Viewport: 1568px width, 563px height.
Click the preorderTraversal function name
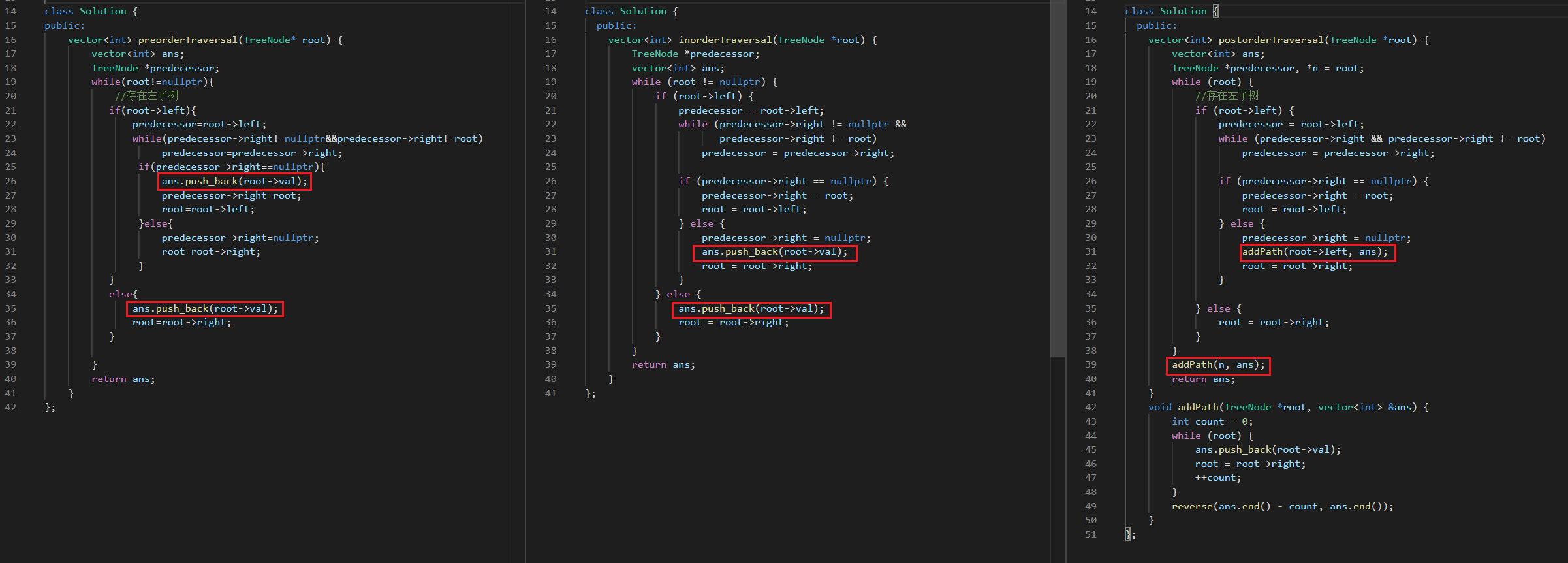point(188,40)
